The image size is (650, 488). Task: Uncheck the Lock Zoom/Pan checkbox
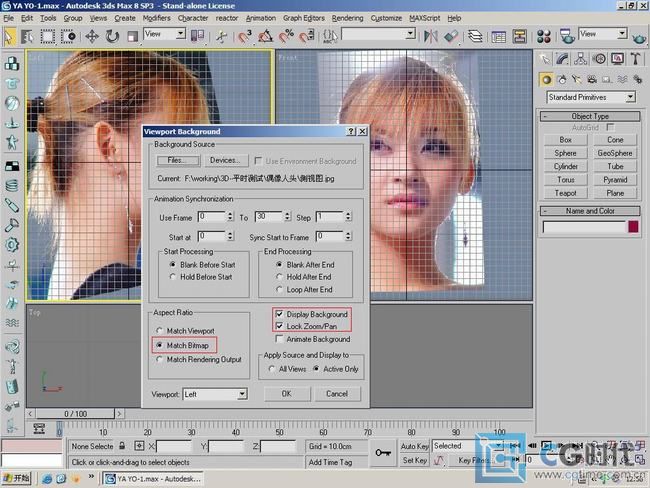pos(279,326)
